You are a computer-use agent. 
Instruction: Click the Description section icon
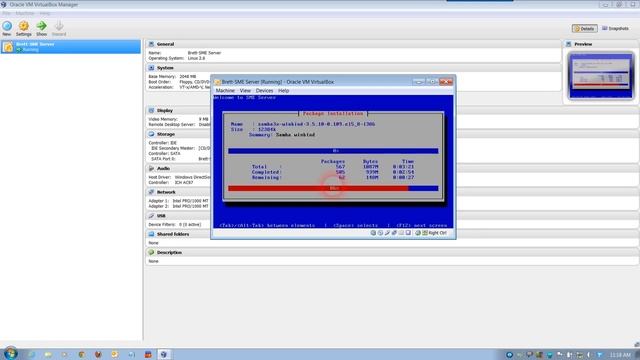point(151,253)
